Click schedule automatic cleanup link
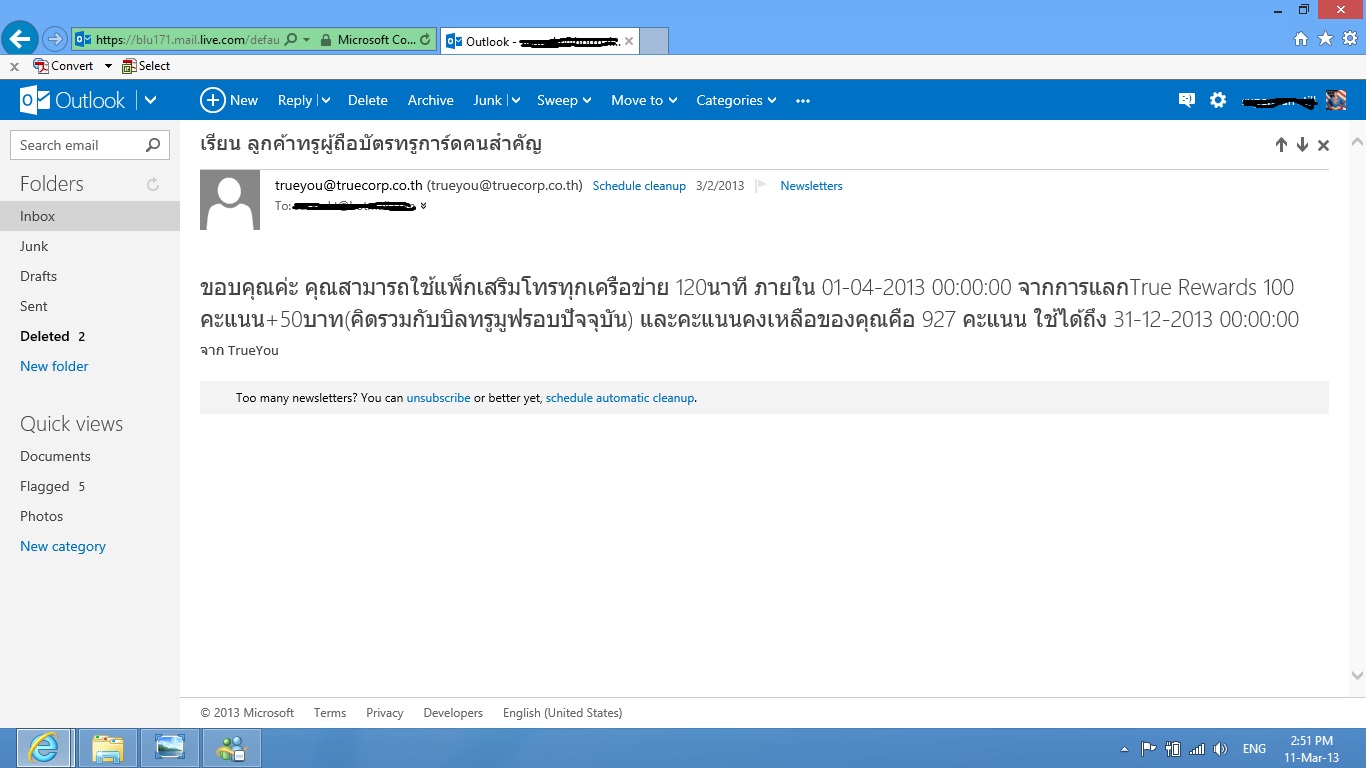Viewport: 1366px width, 768px height. 620,398
